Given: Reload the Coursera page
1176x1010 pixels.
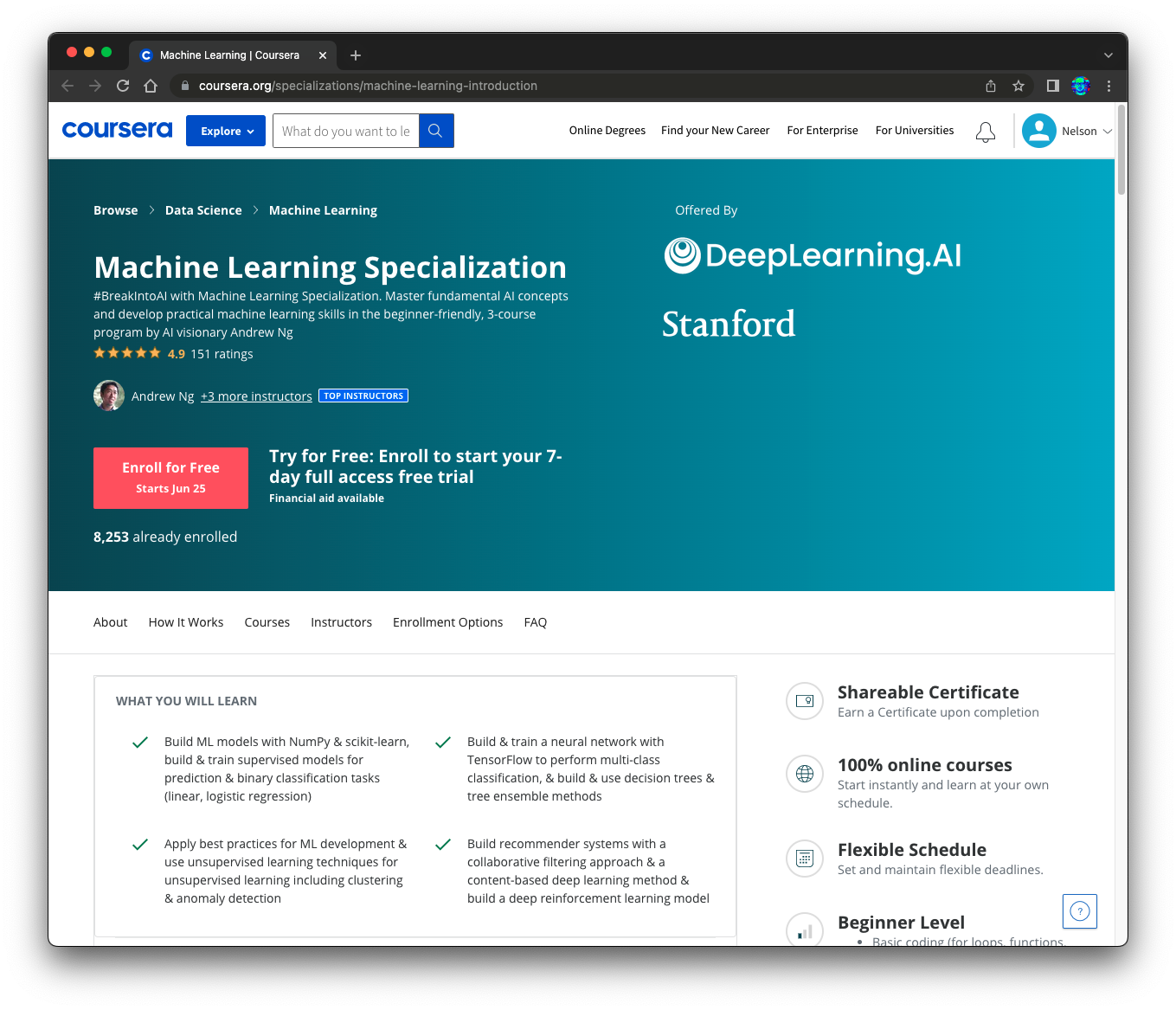Looking at the screenshot, I should point(123,86).
